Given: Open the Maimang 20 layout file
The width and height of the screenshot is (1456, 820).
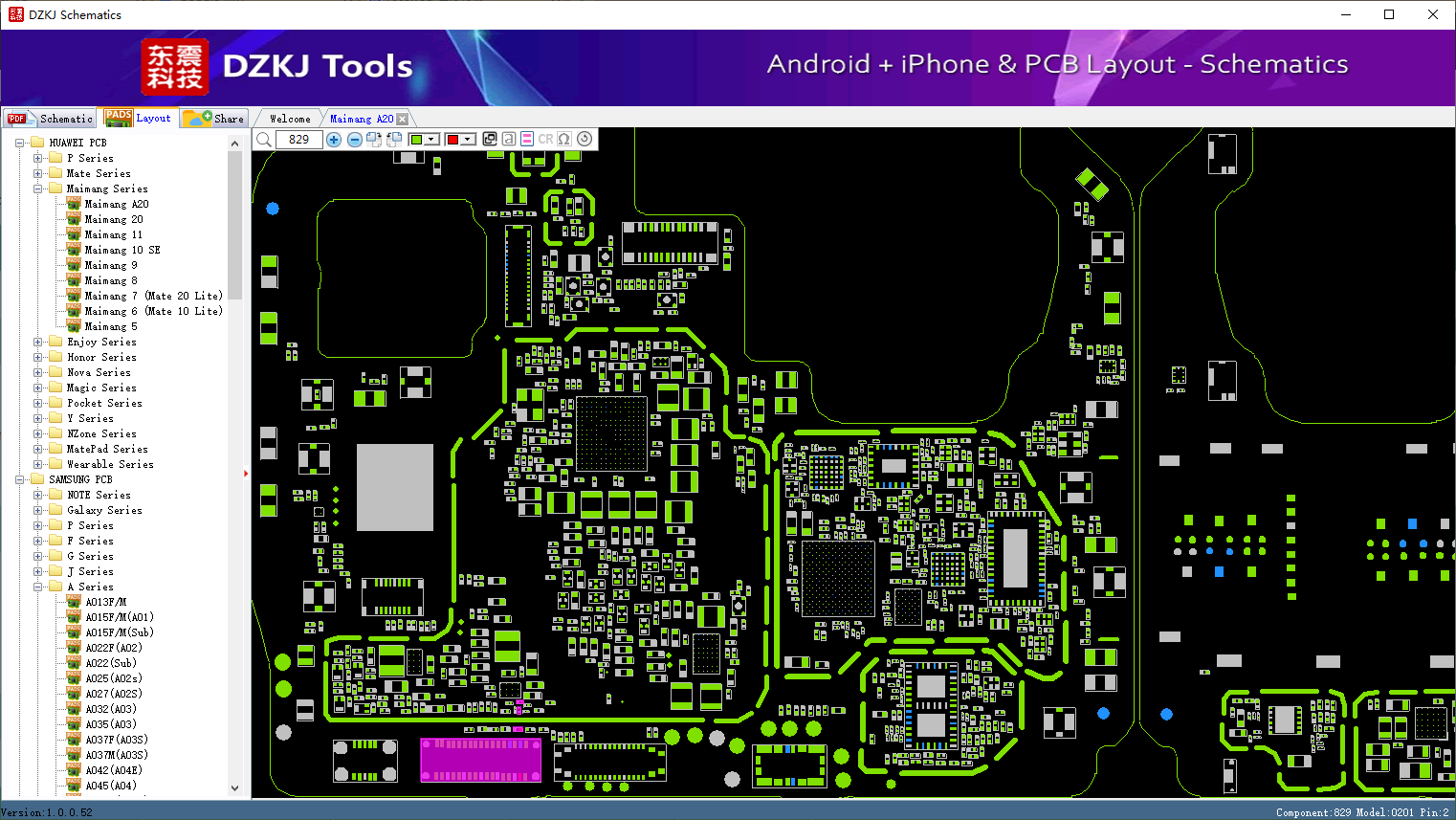Looking at the screenshot, I should pos(114,219).
